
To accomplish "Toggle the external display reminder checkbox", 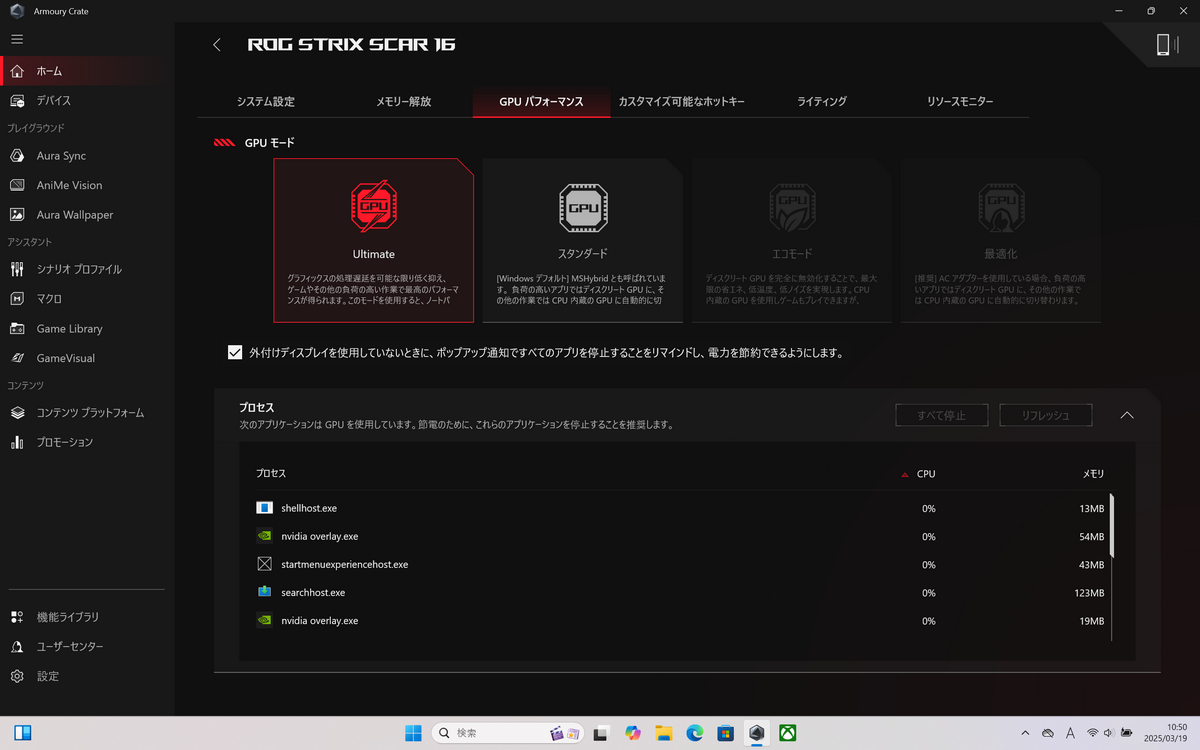I will 235,352.
